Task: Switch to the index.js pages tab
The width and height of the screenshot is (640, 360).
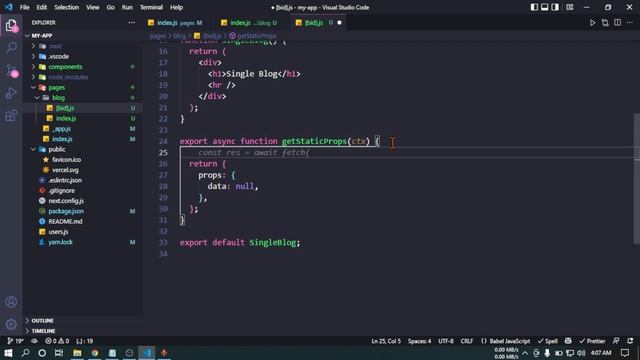Action: [x=175, y=23]
